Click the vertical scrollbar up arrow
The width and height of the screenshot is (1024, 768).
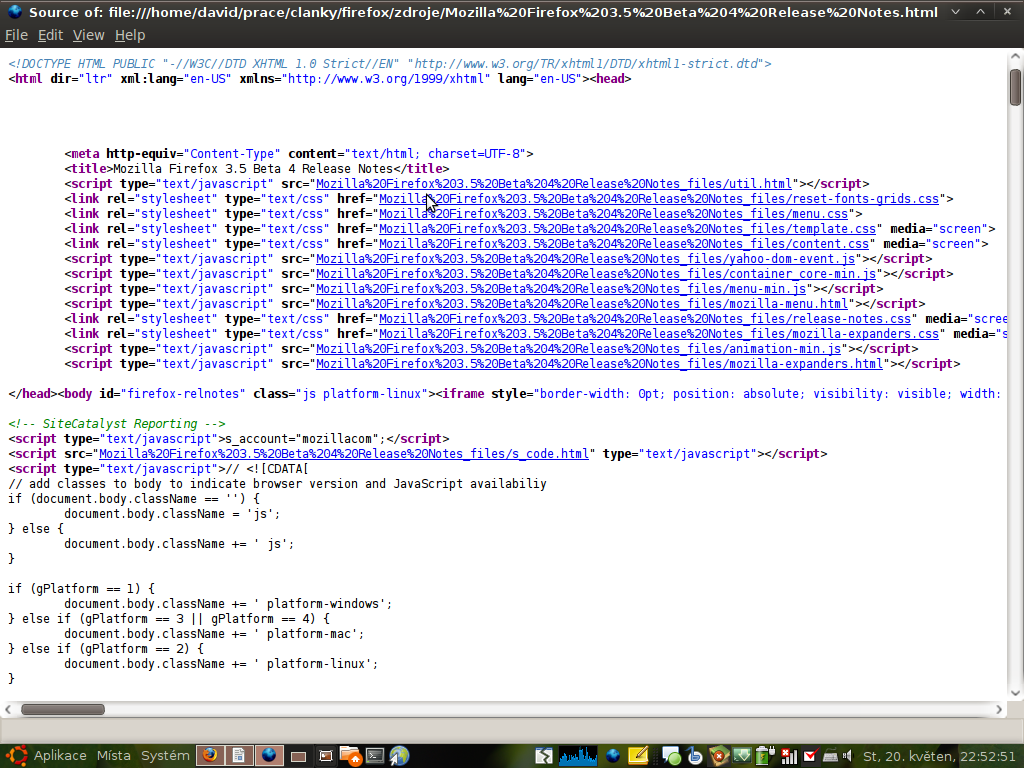(1015, 56)
